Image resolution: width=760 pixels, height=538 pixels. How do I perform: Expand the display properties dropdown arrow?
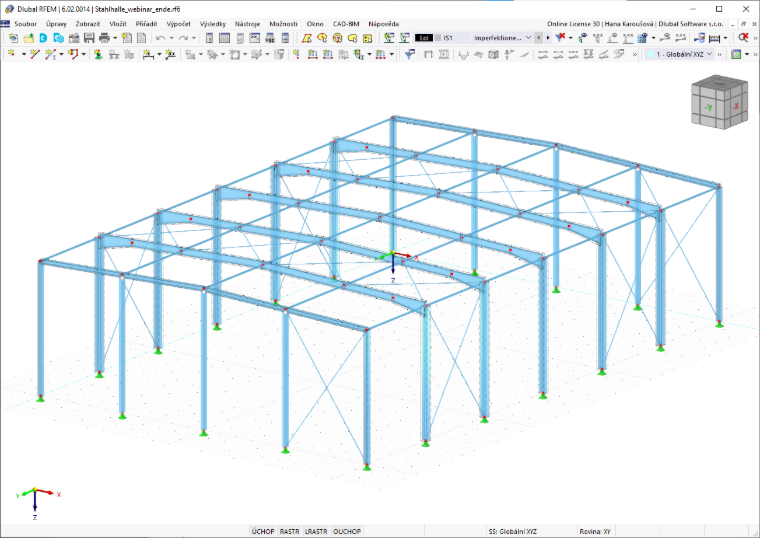[x=747, y=54]
